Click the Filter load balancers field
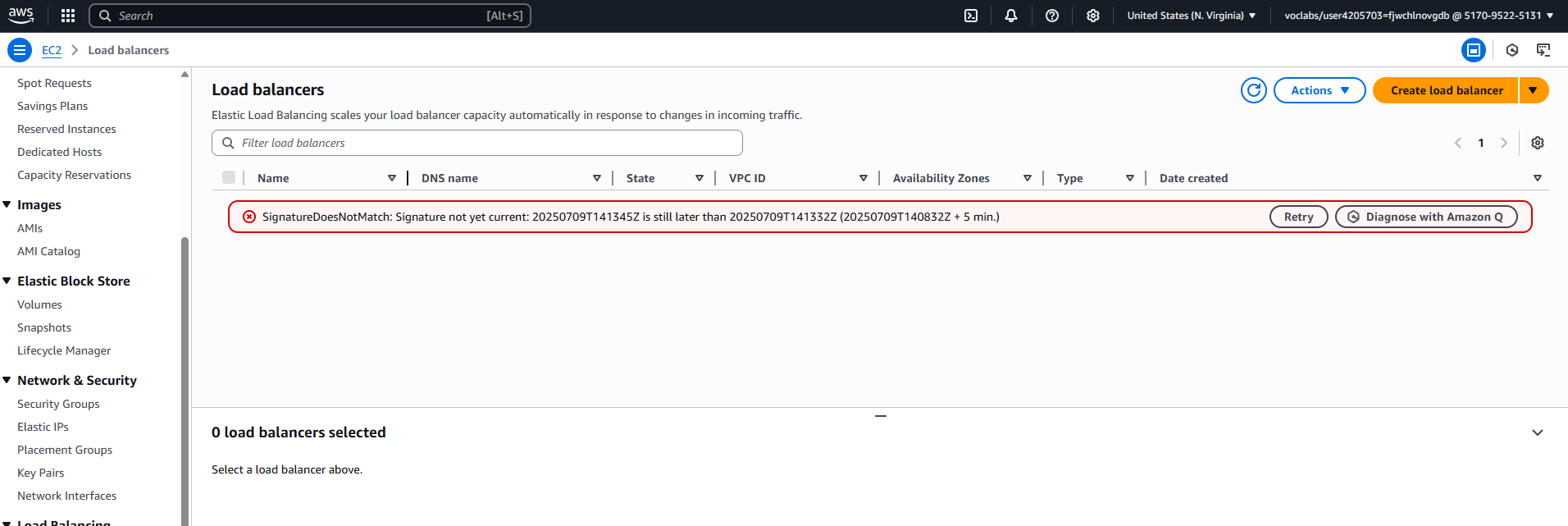 pyautogui.click(x=477, y=143)
